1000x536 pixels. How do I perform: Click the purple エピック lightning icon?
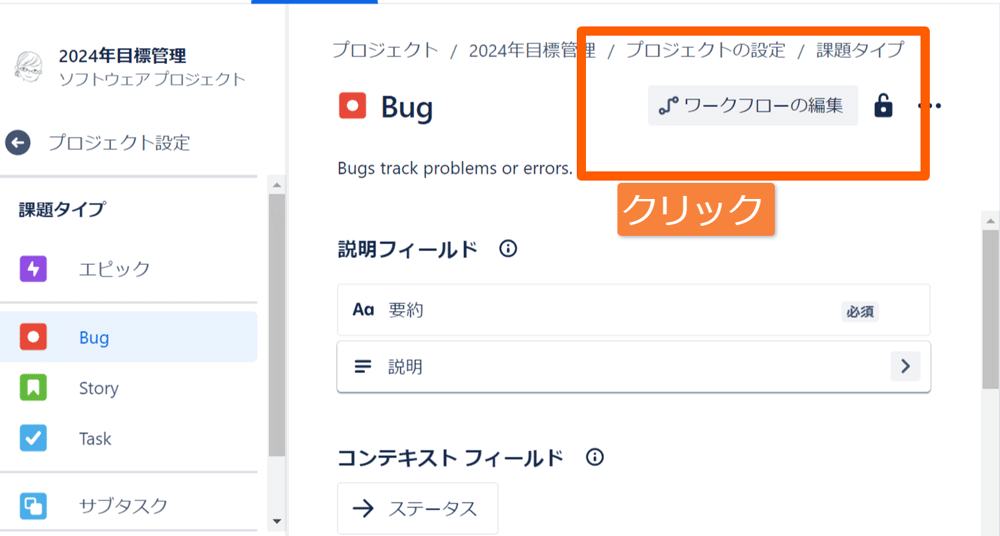(x=33, y=269)
